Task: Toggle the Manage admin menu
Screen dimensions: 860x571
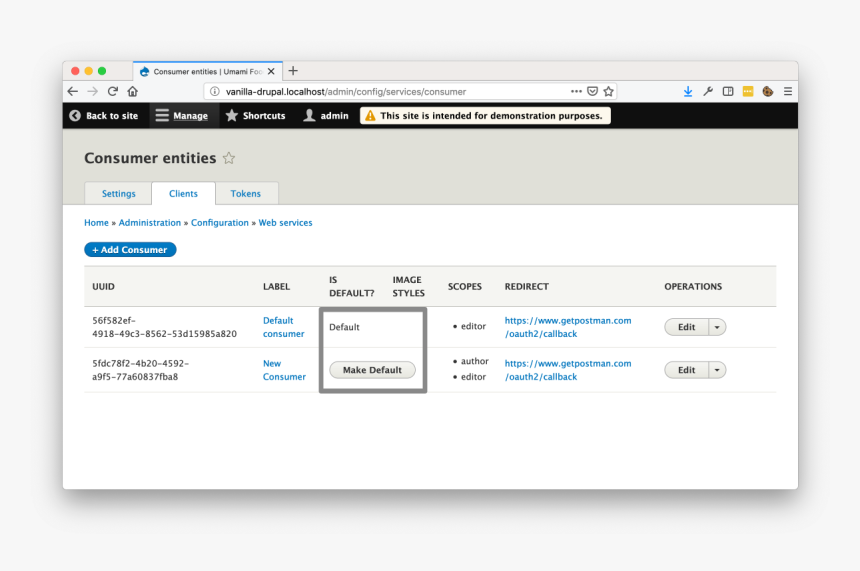Action: point(182,116)
